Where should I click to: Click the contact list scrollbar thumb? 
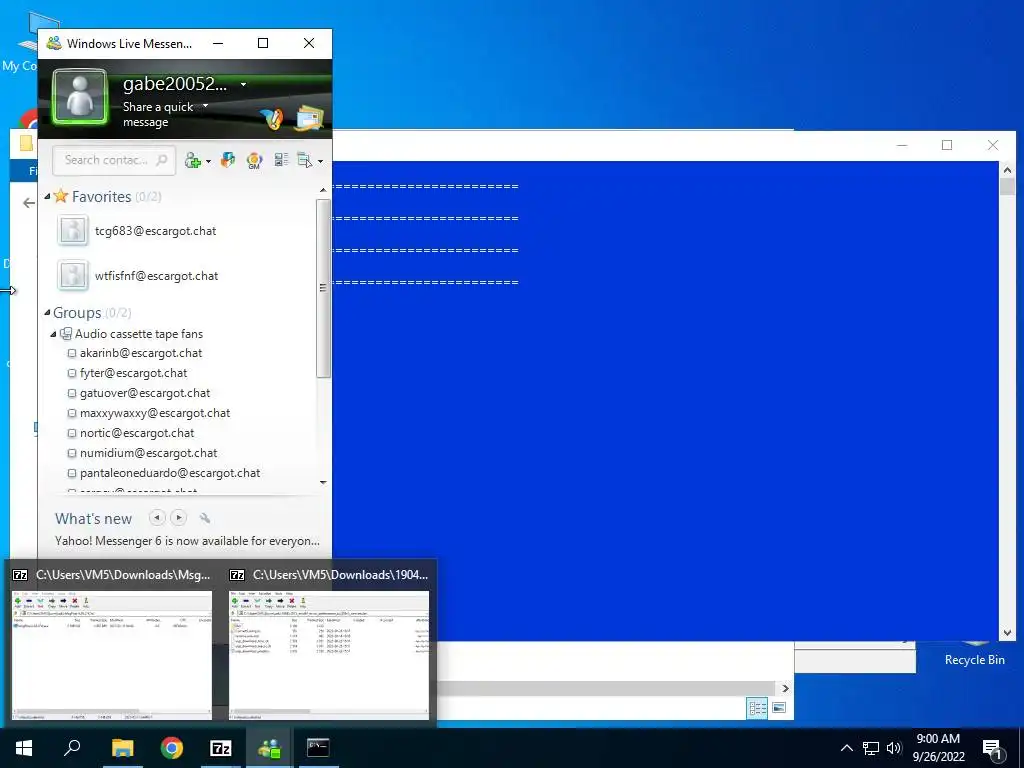coord(323,287)
